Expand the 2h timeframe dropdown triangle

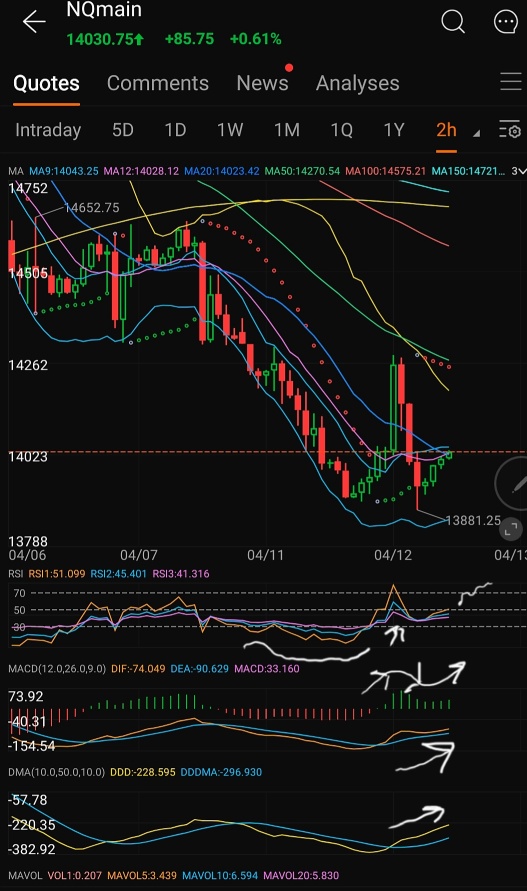click(x=476, y=134)
